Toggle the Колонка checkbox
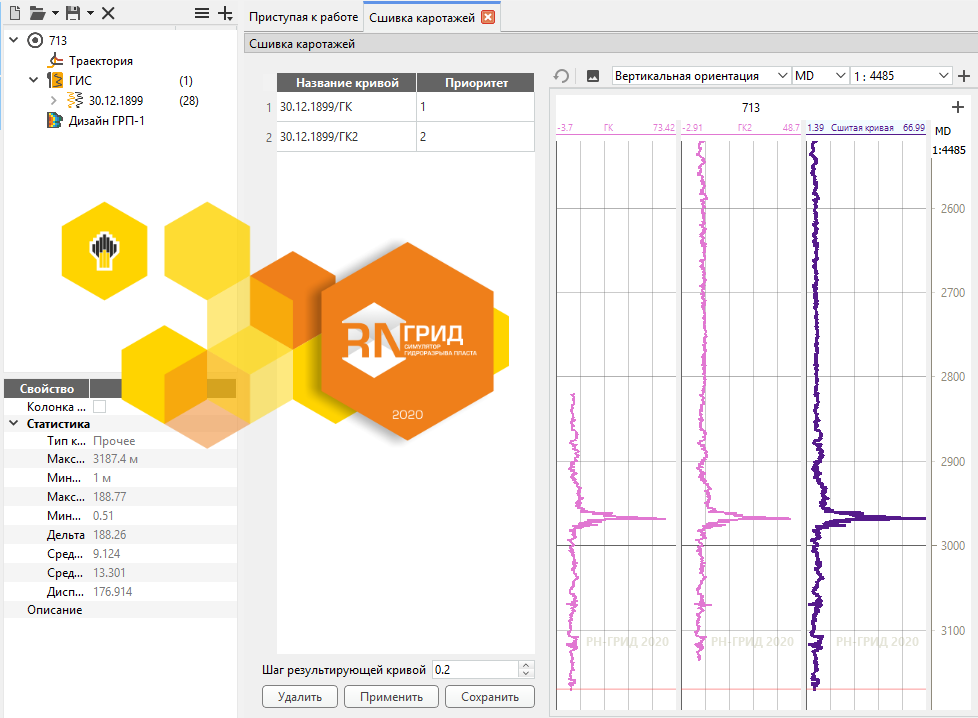 tap(99, 407)
